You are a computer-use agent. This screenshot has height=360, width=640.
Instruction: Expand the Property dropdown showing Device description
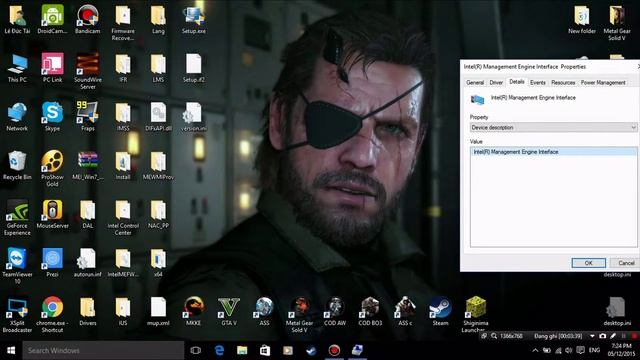(553, 127)
